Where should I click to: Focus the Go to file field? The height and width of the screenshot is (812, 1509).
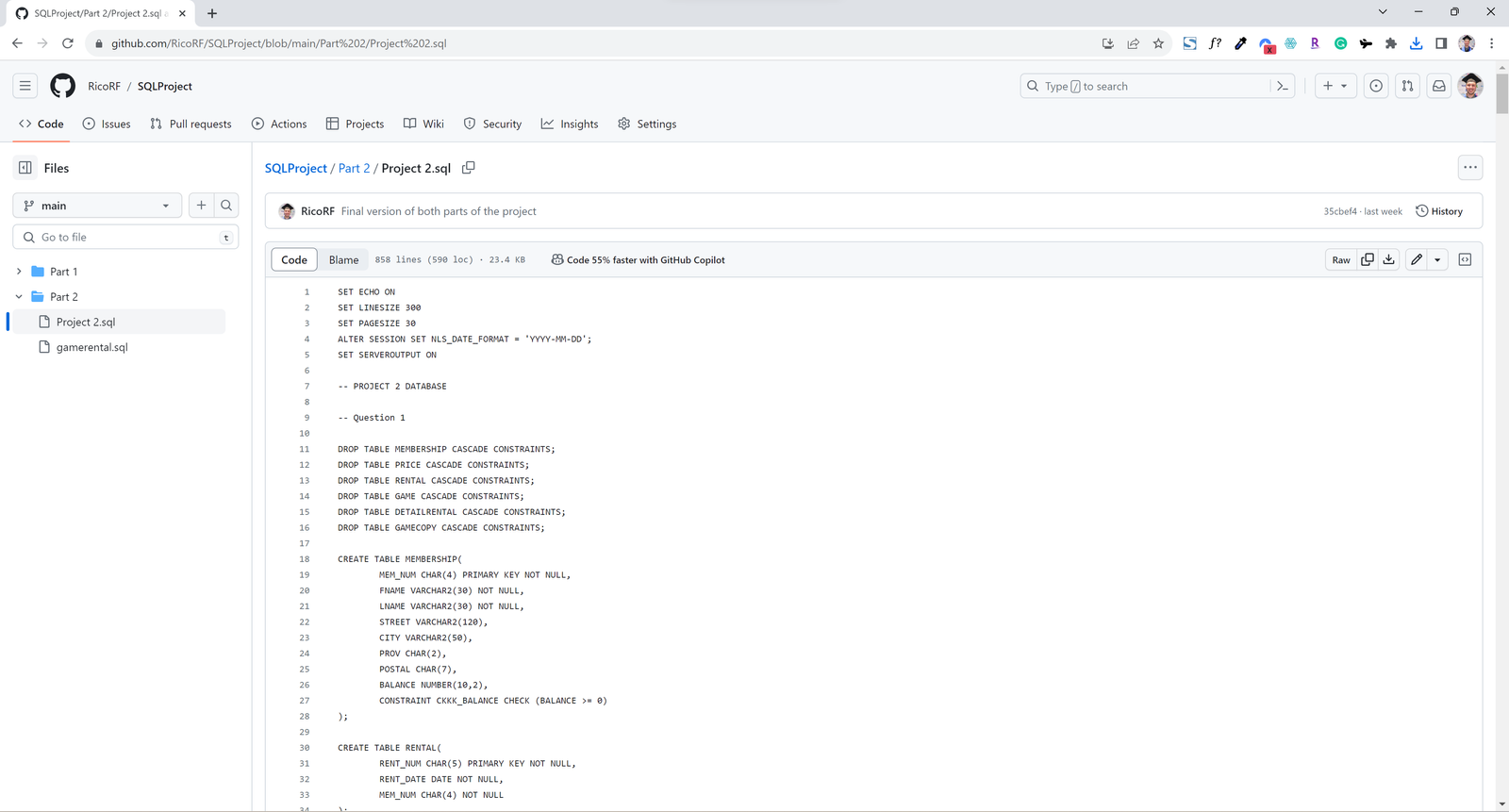(127, 238)
